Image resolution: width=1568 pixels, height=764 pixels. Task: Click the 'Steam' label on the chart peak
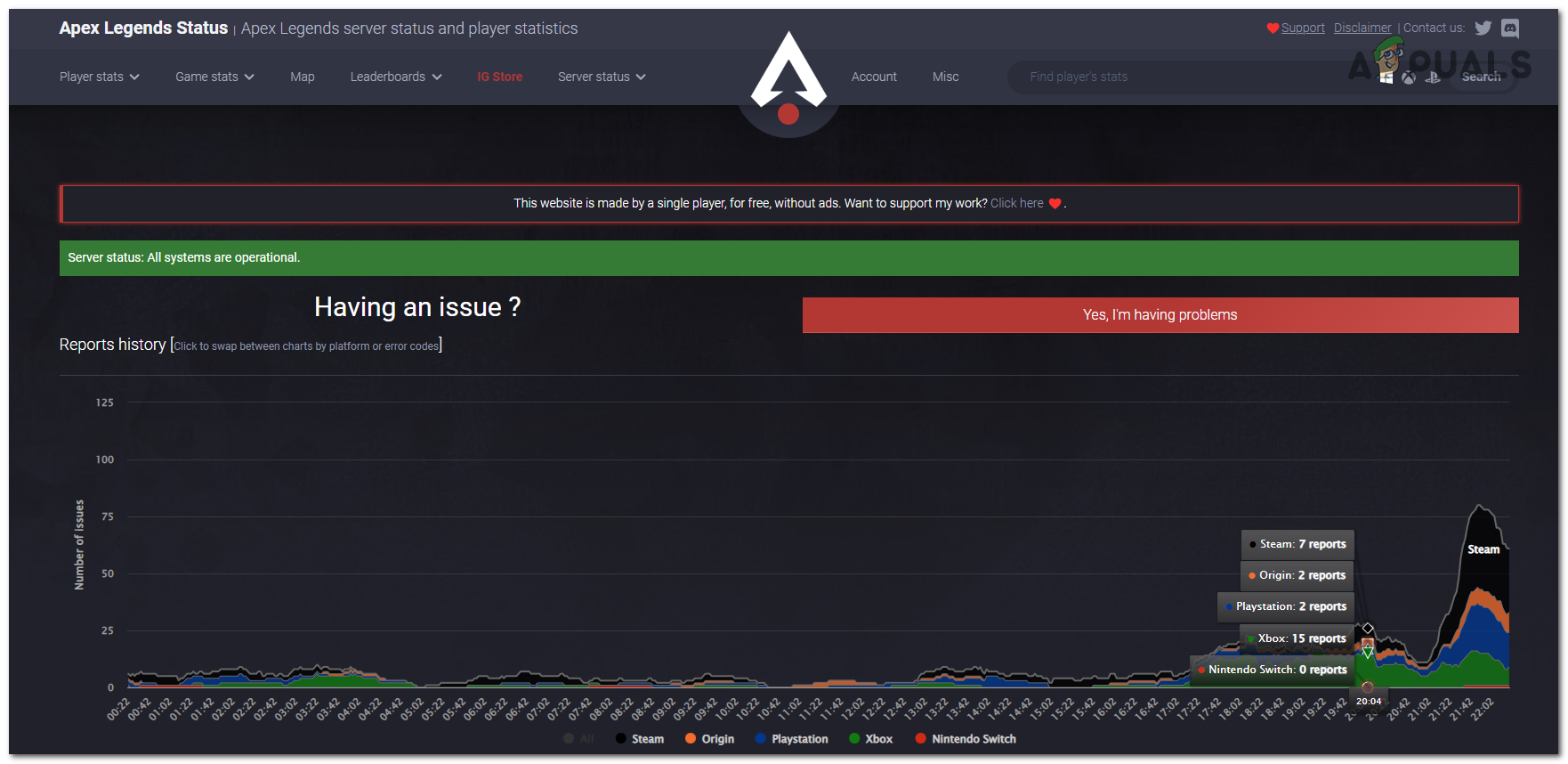click(1483, 549)
